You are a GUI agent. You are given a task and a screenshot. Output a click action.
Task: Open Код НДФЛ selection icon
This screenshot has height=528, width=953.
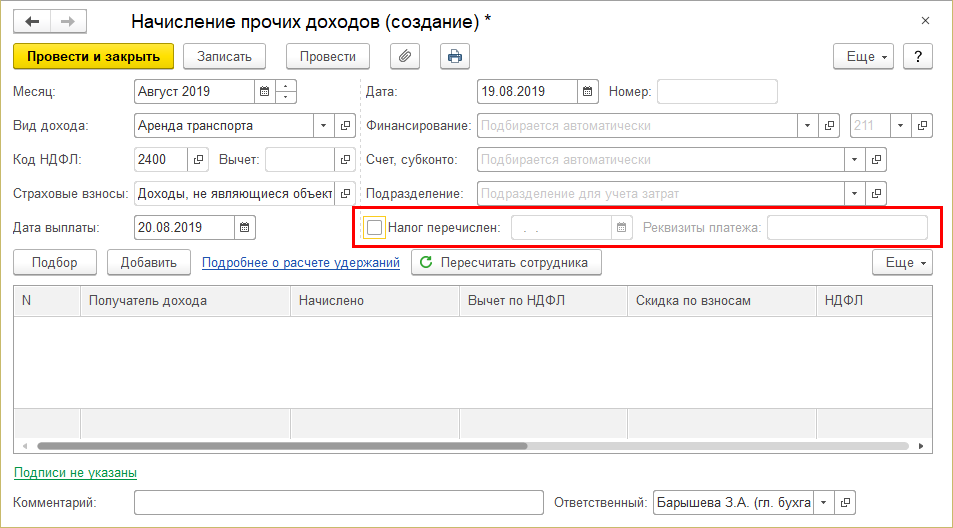[x=197, y=159]
